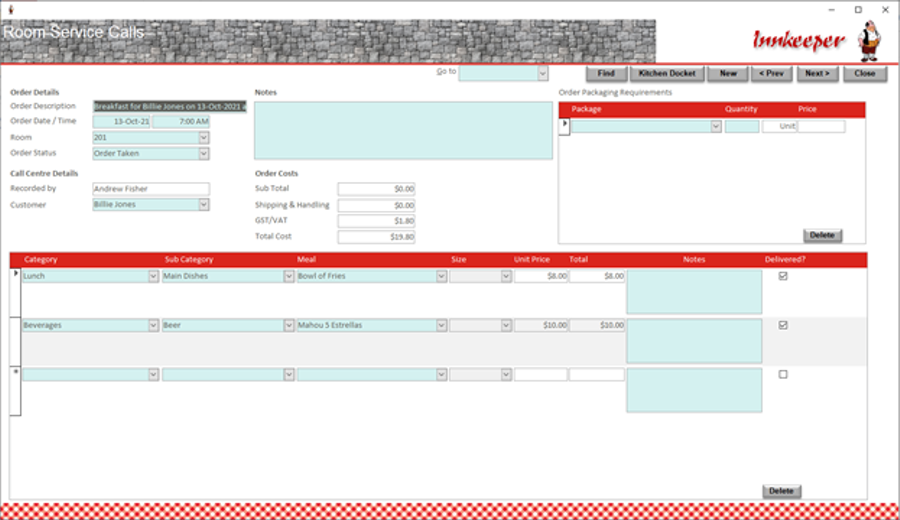Open the Order Status dropdown

click(x=204, y=154)
